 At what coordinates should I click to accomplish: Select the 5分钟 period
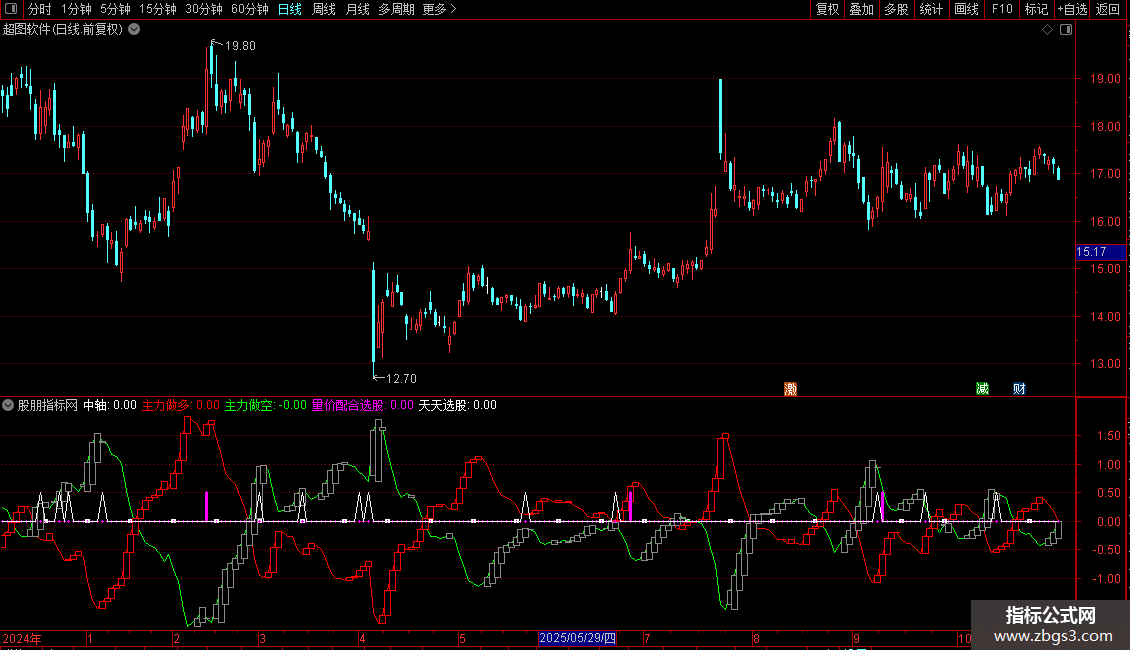pos(115,9)
